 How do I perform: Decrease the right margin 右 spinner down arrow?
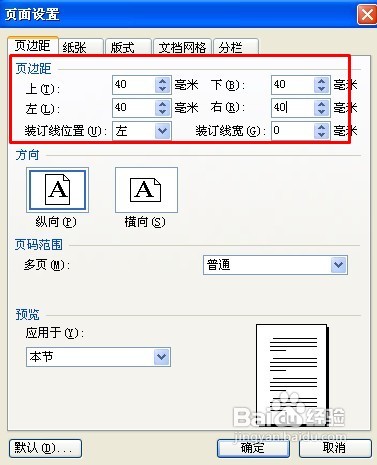[x=322, y=112]
